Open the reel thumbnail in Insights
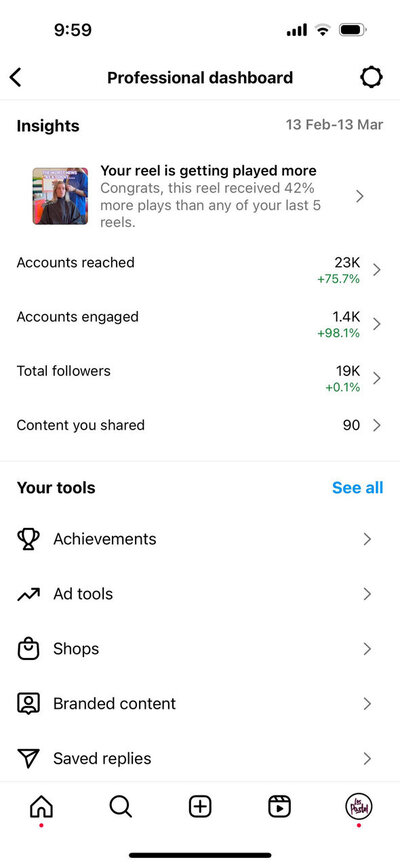Image resolution: width=400 pixels, height=866 pixels. coord(60,196)
